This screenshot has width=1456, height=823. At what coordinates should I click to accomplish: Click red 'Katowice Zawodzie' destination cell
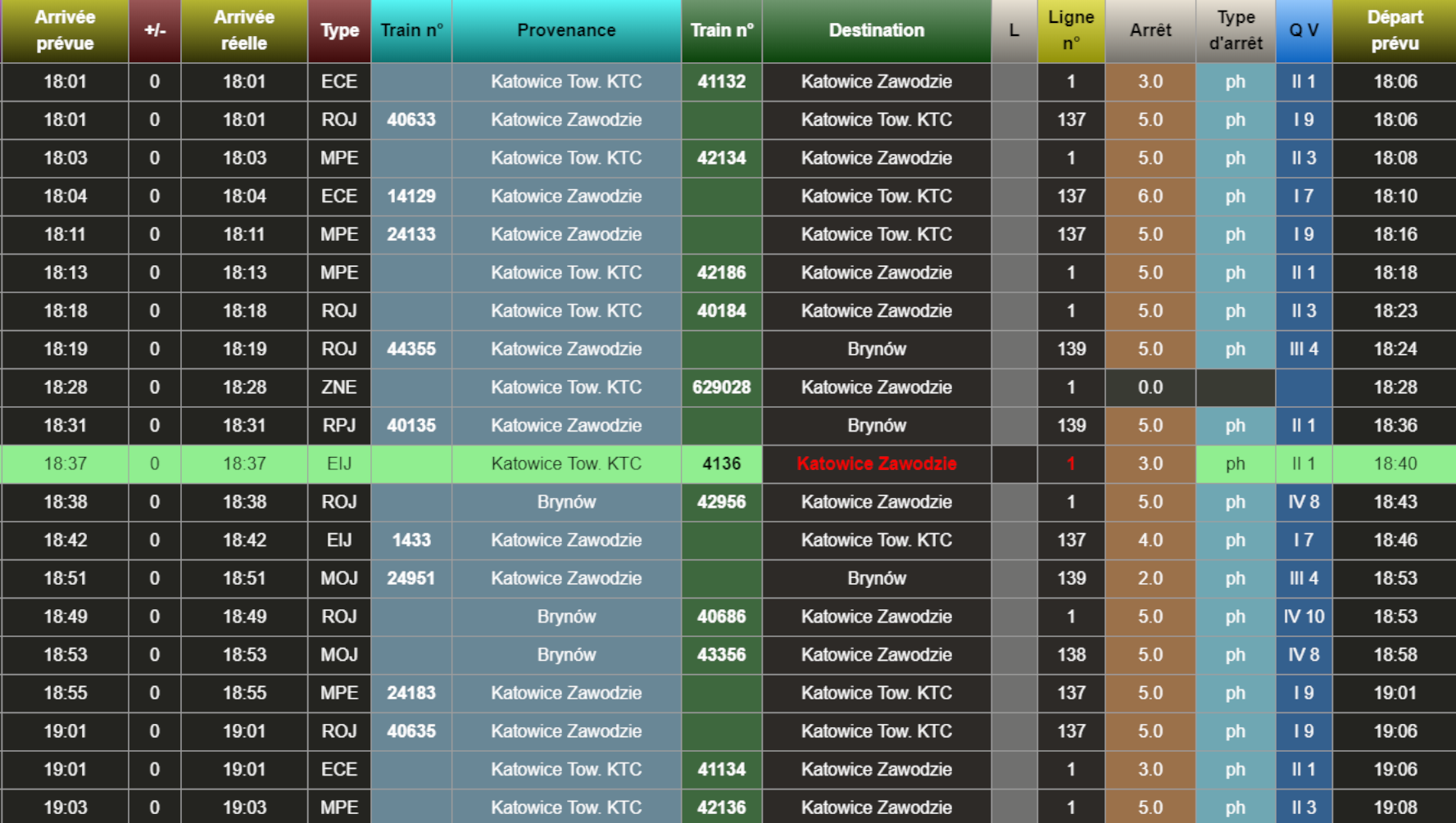pos(877,464)
